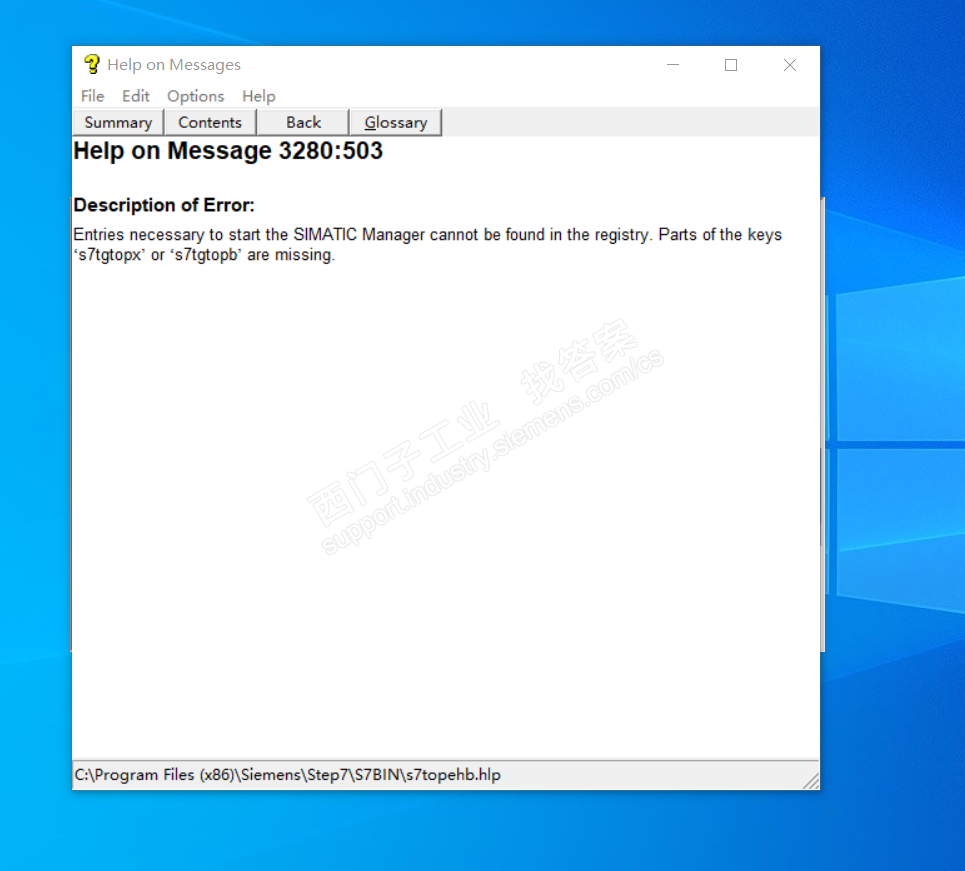Click the 'Help on Message 3280:503' heading
The height and width of the screenshot is (871, 965).
point(228,151)
